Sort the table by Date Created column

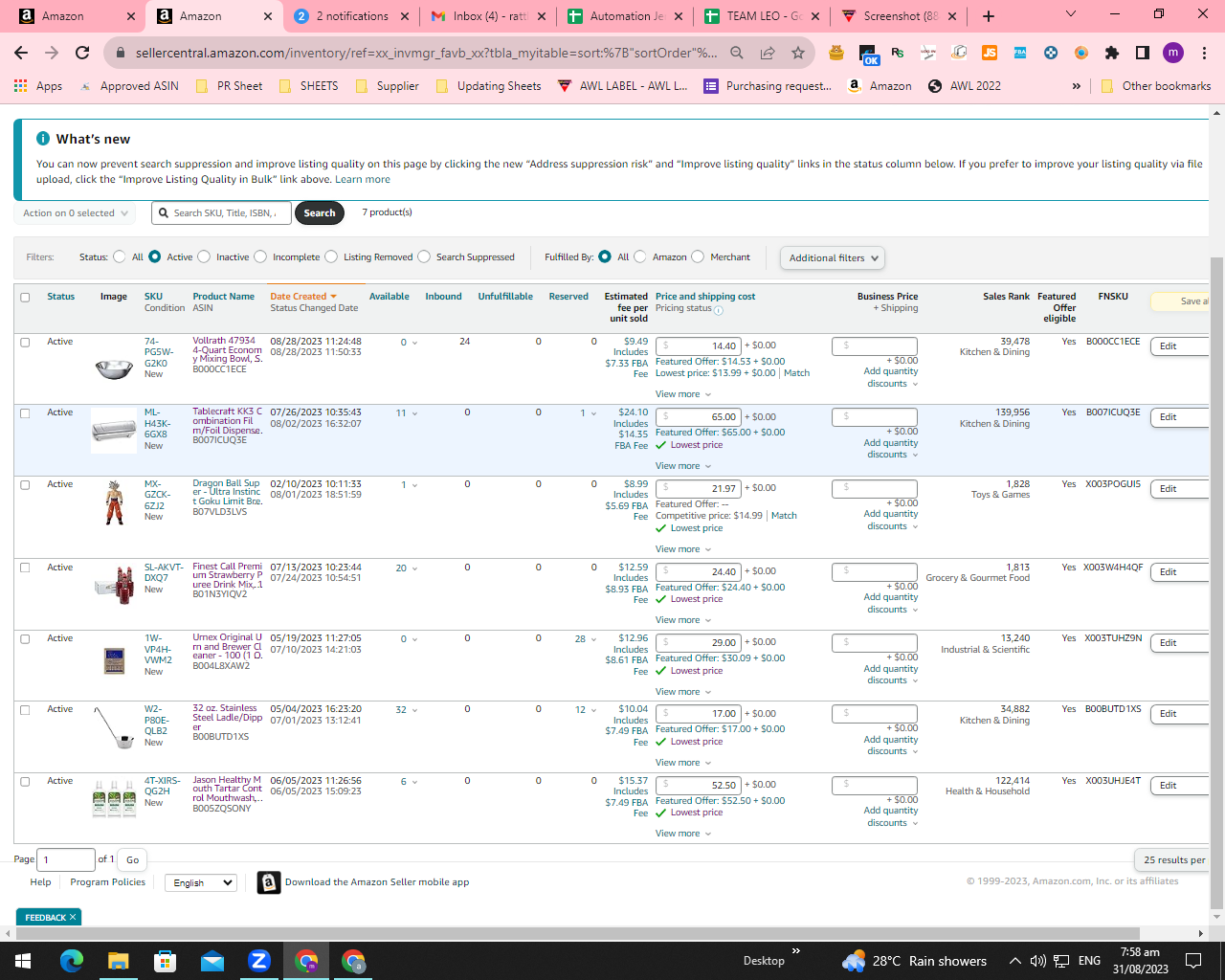pos(303,297)
